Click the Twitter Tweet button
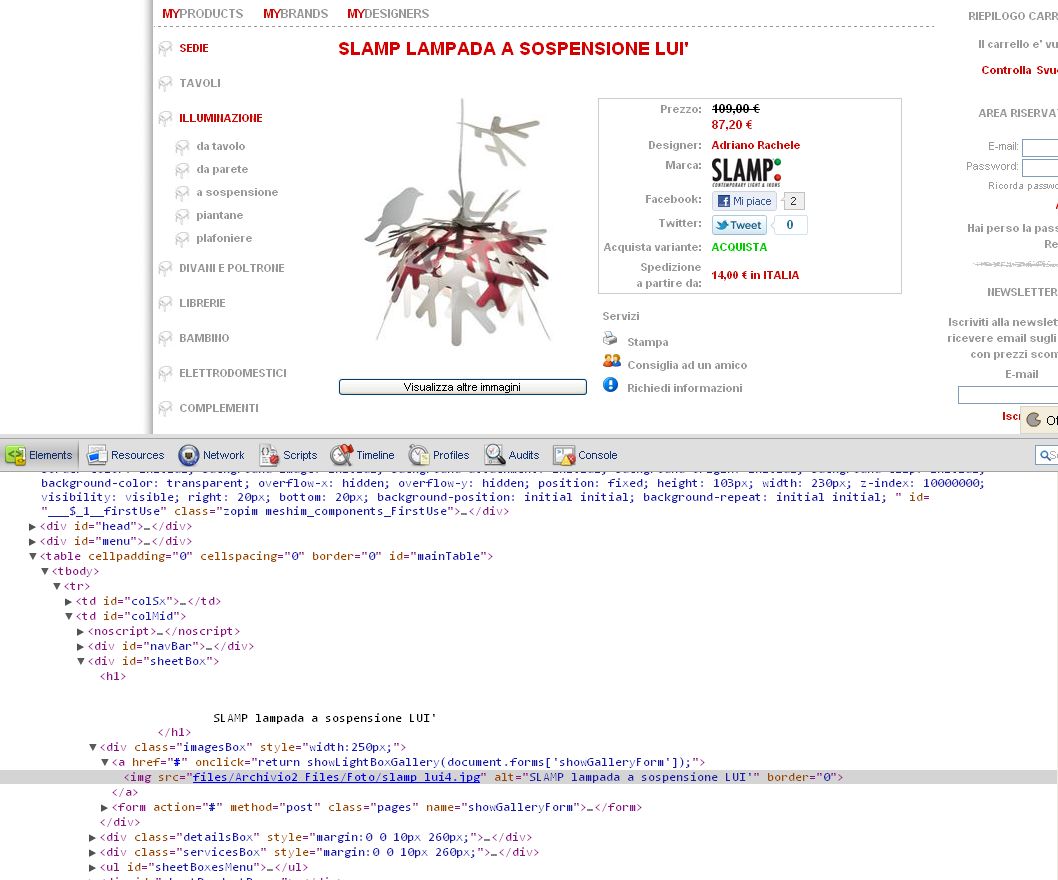The width and height of the screenshot is (1058, 880). click(x=739, y=225)
